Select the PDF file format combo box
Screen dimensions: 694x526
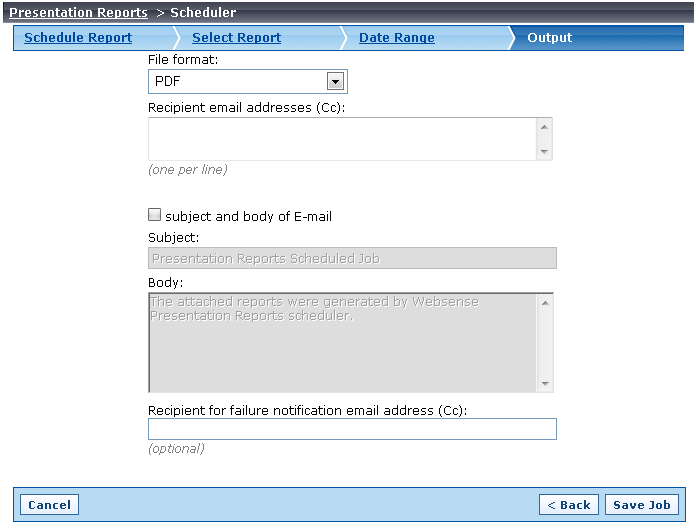point(247,81)
